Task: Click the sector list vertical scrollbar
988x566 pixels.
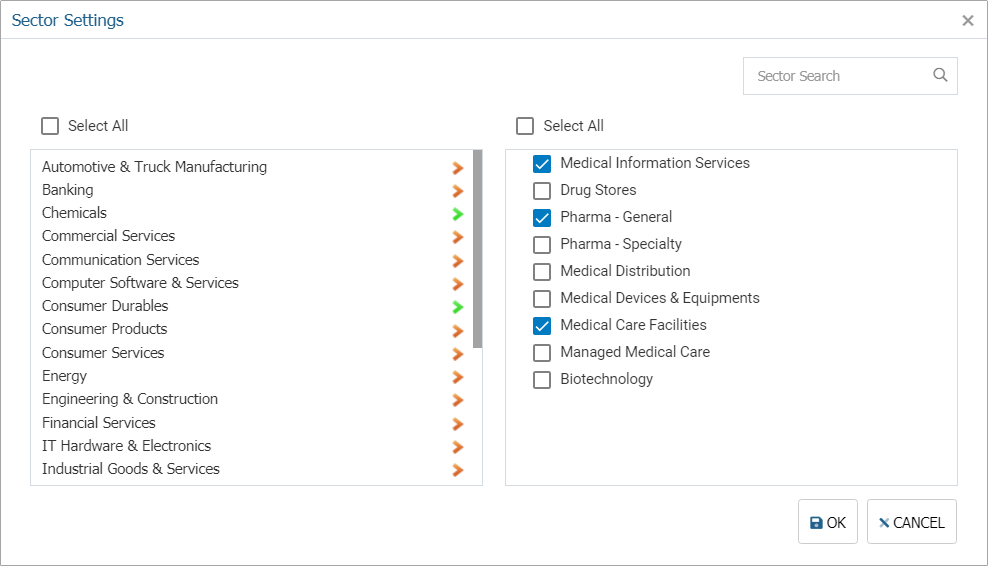Action: pos(478,249)
